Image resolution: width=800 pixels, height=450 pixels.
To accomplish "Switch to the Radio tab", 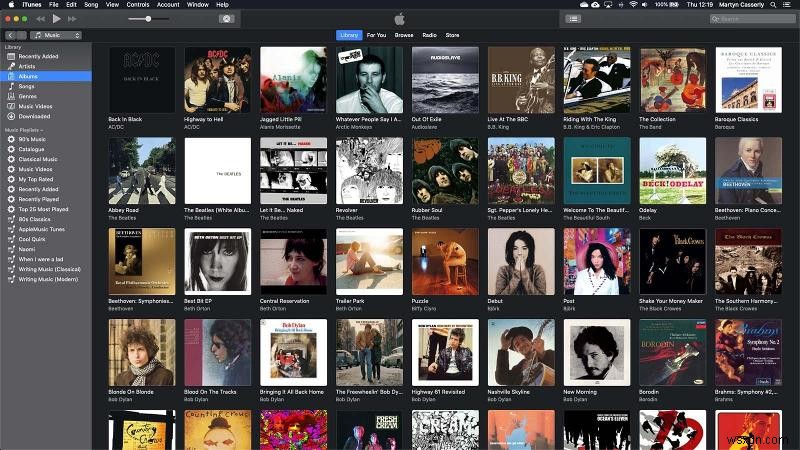I will [x=430, y=35].
